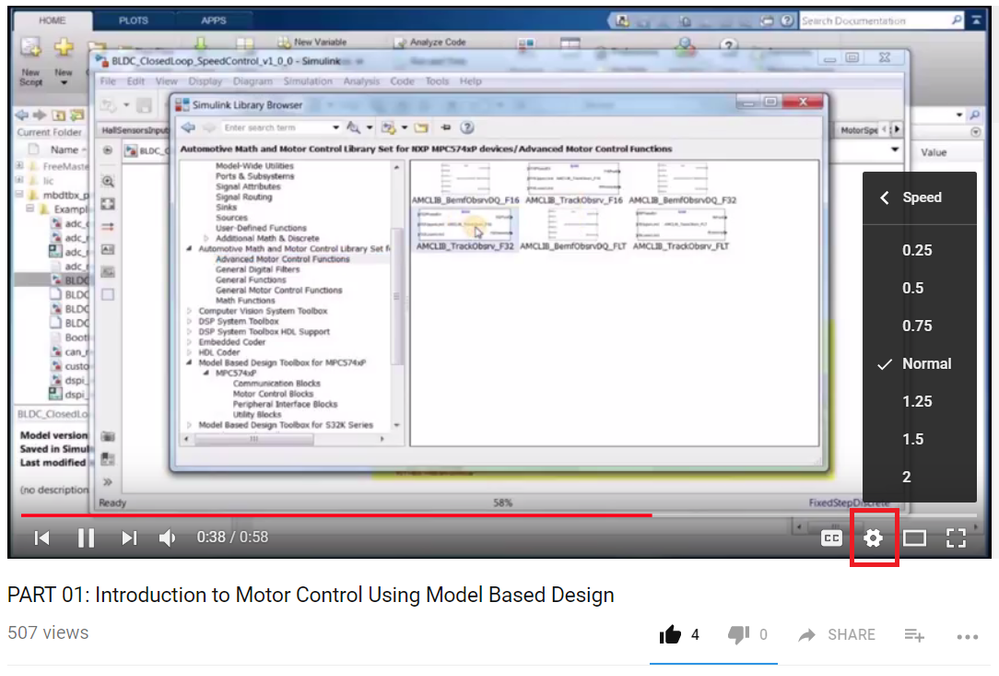The height and width of the screenshot is (676, 999).
Task: Select the AMCLIB_TrackObsrv_FLT block
Action: 681,230
